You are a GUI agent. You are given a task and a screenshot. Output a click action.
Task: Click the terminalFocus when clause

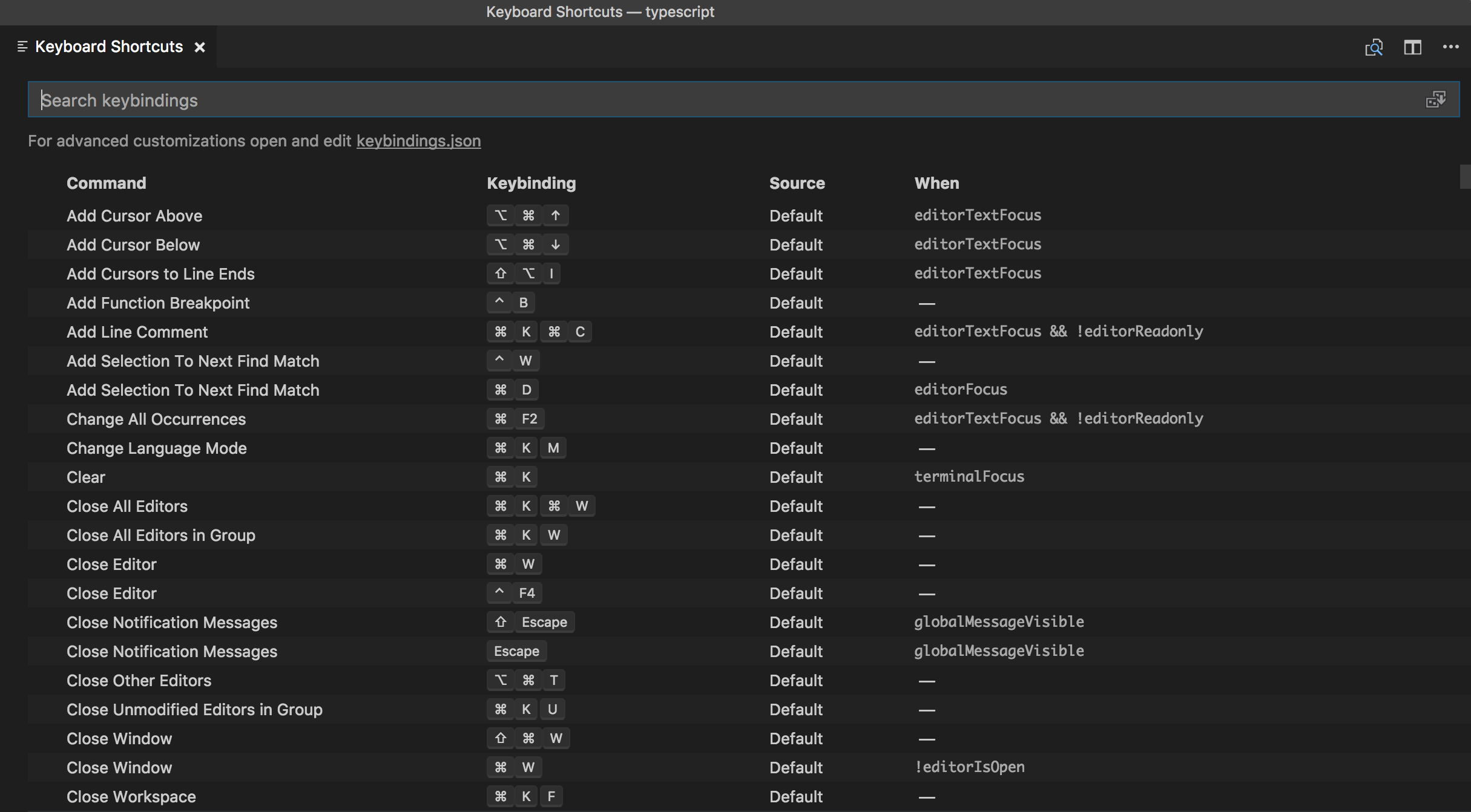point(969,476)
